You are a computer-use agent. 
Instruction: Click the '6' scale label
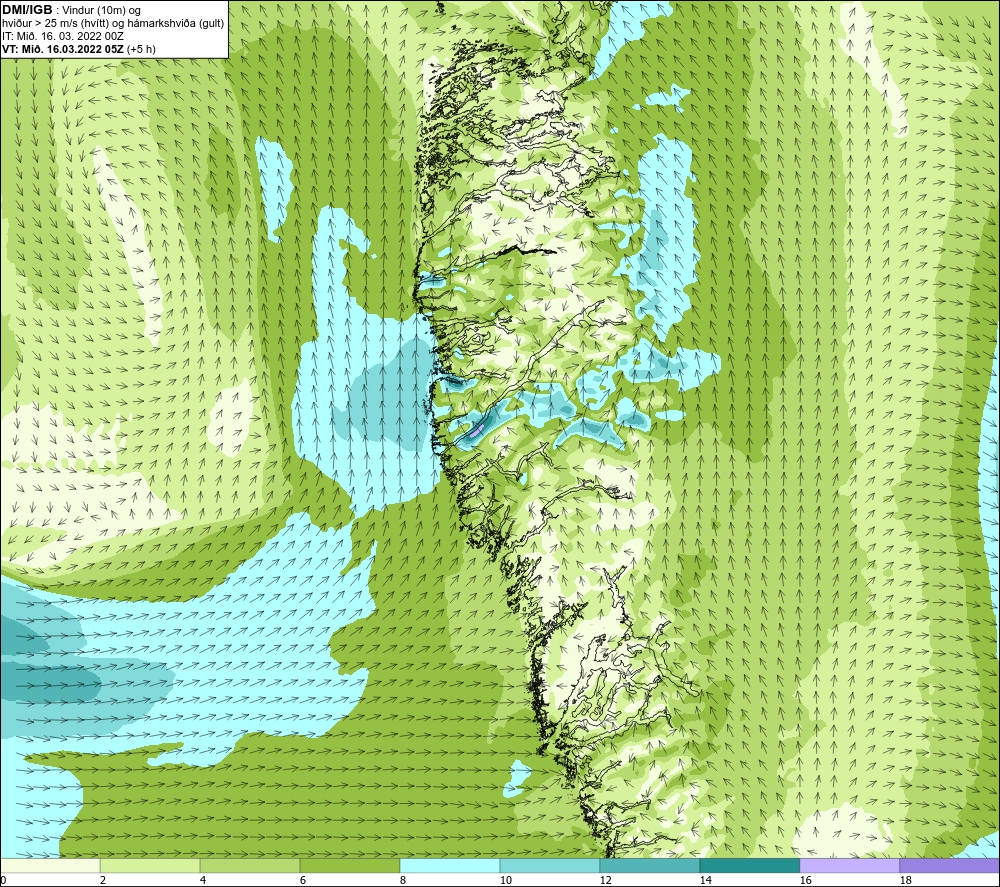point(302,880)
